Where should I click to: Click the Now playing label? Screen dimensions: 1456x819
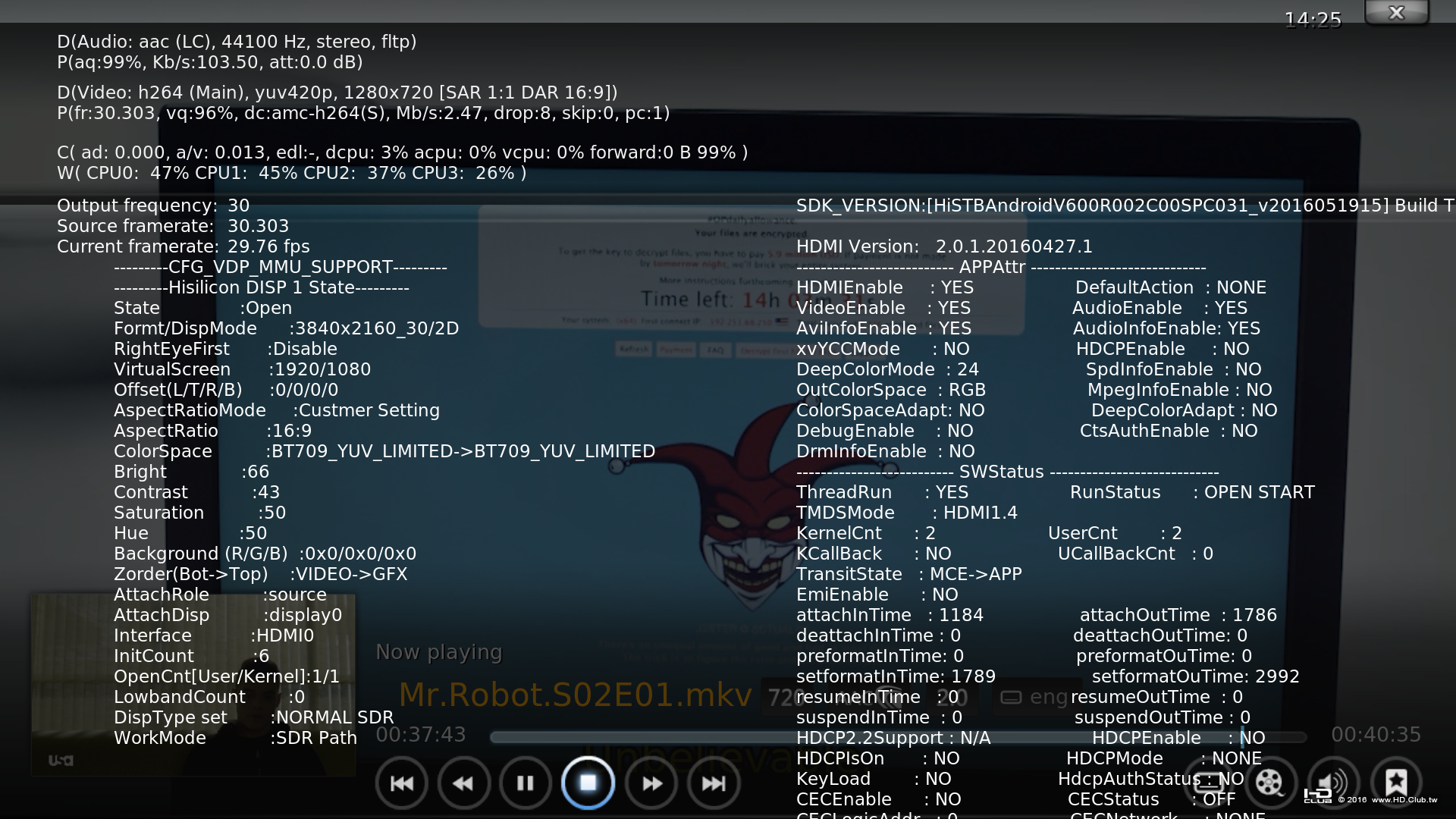[x=439, y=652]
